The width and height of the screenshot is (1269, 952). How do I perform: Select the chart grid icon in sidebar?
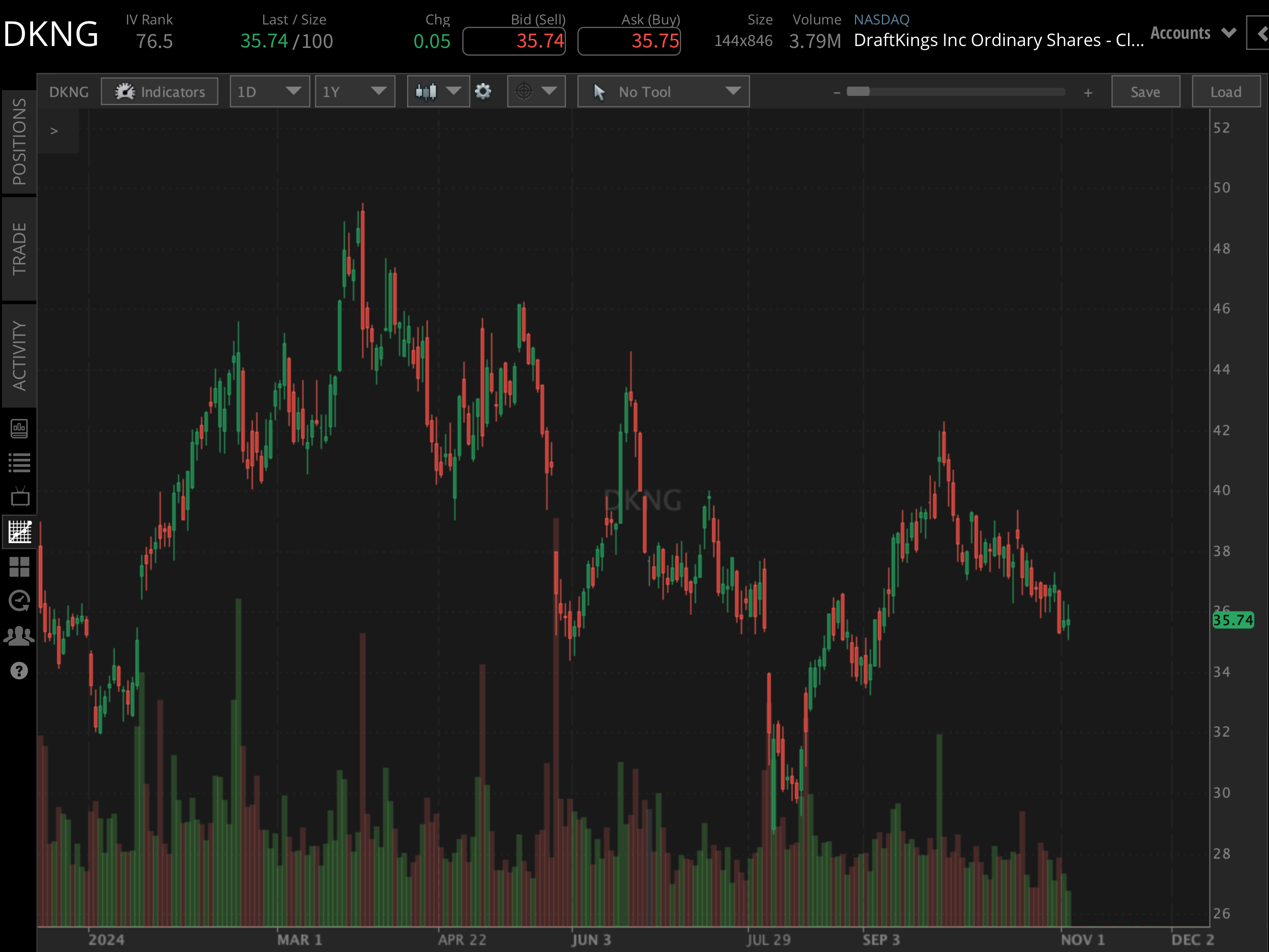tap(19, 532)
